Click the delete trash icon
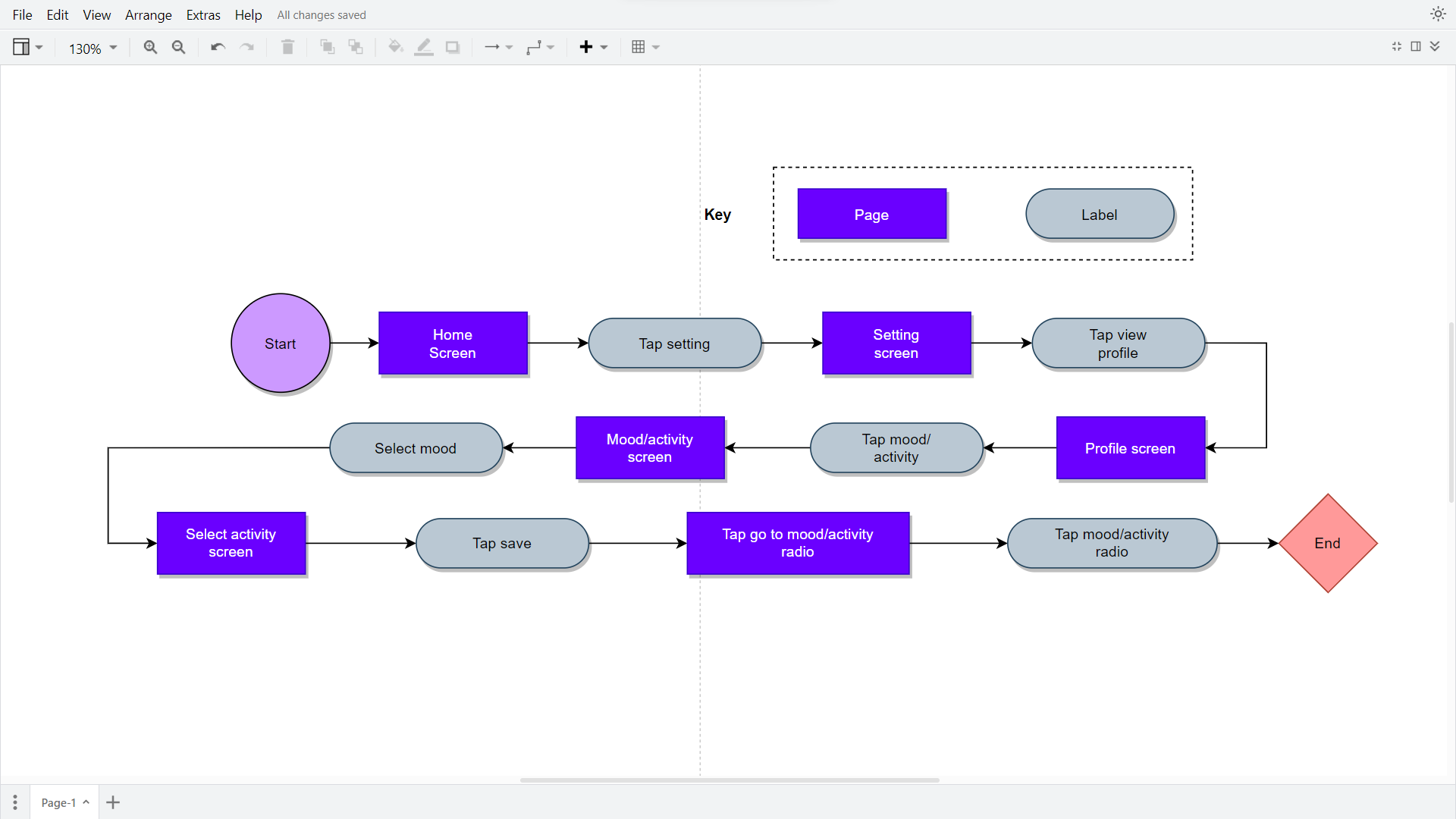Viewport: 1456px width, 819px height. click(287, 47)
